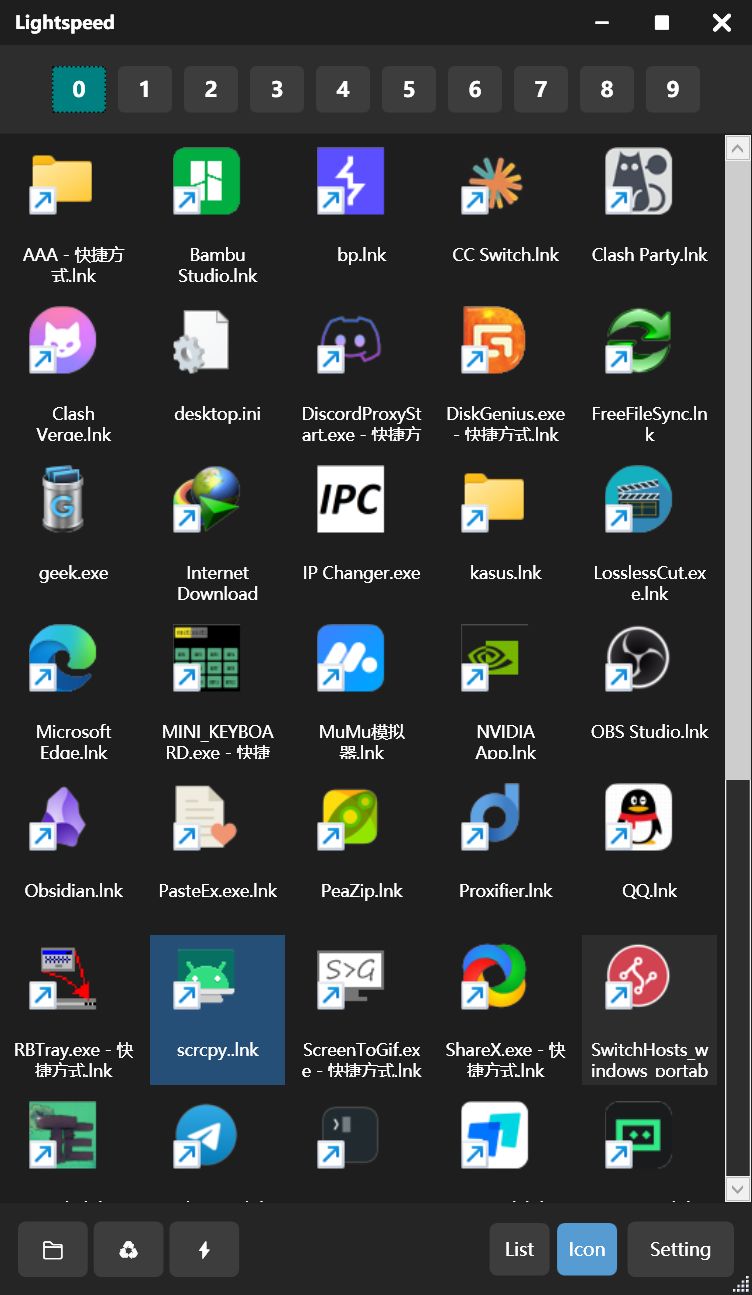Launch MINI_KEYBOARD shortcut icon

(206, 659)
